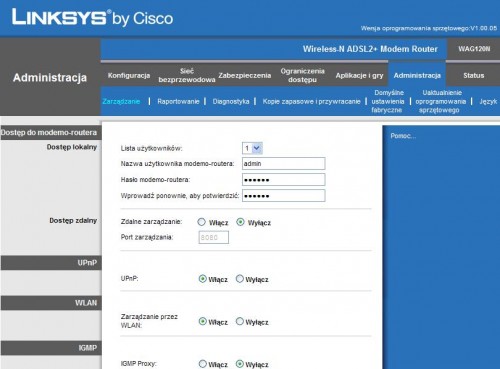This screenshot has width=500, height=369.
Task: Select Wyłącz for Zdalne zarządzanie
Action: pyautogui.click(x=240, y=222)
